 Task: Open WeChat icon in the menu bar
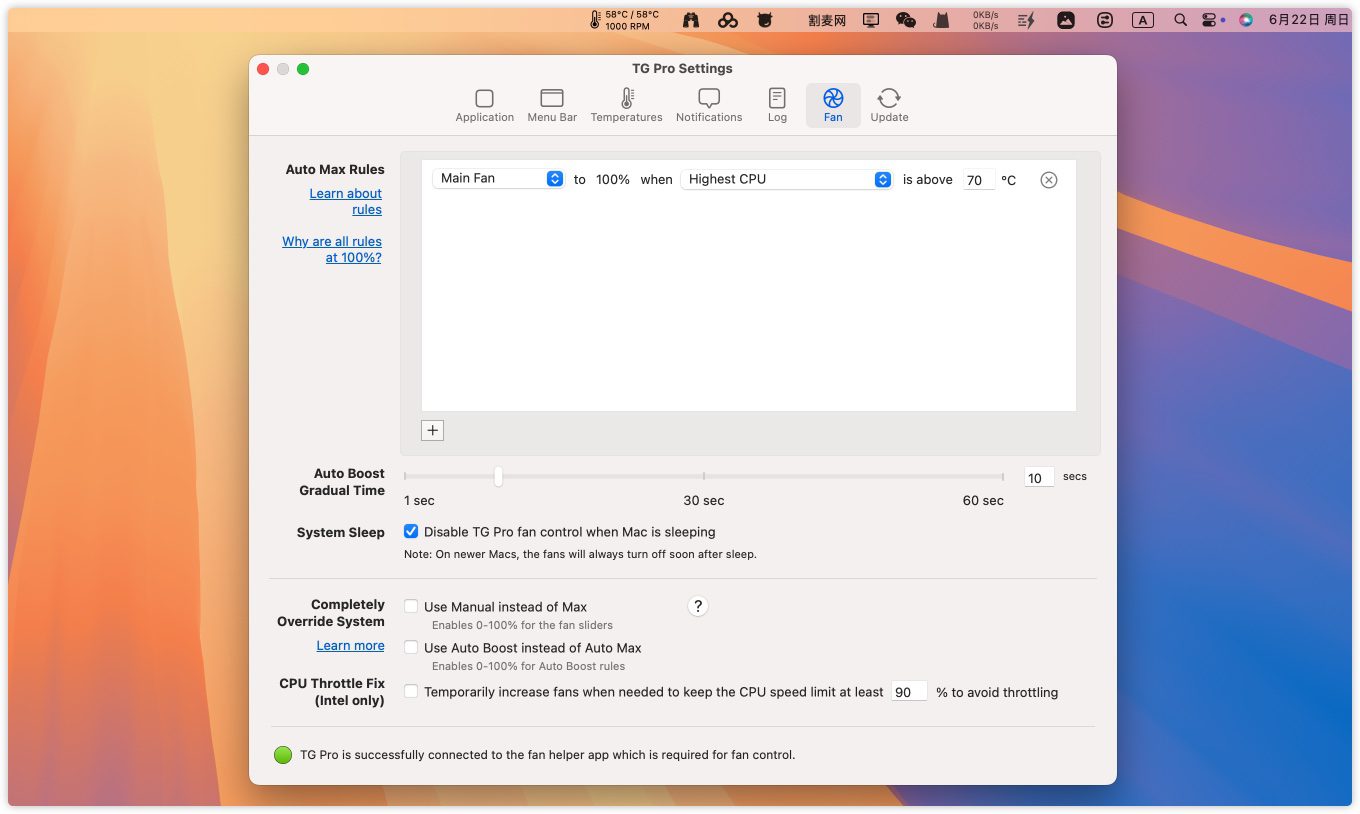coord(906,20)
